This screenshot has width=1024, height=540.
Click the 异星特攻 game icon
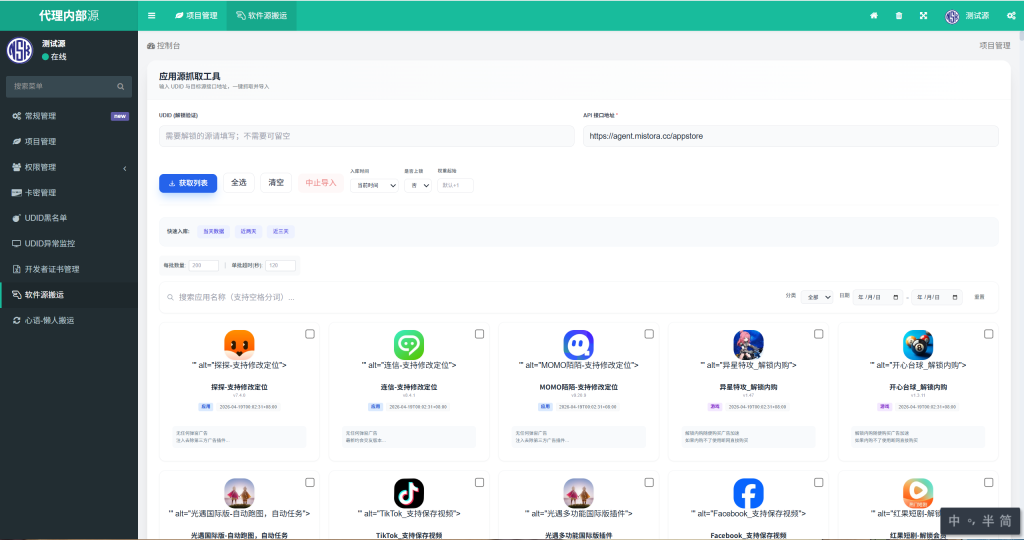[x=748, y=344]
